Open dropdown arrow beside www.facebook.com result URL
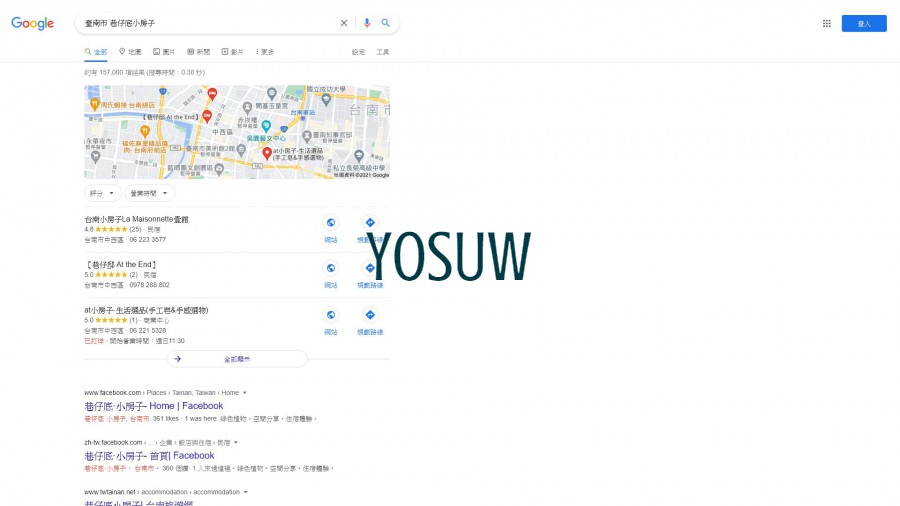This screenshot has height=506, width=900. 245,393
